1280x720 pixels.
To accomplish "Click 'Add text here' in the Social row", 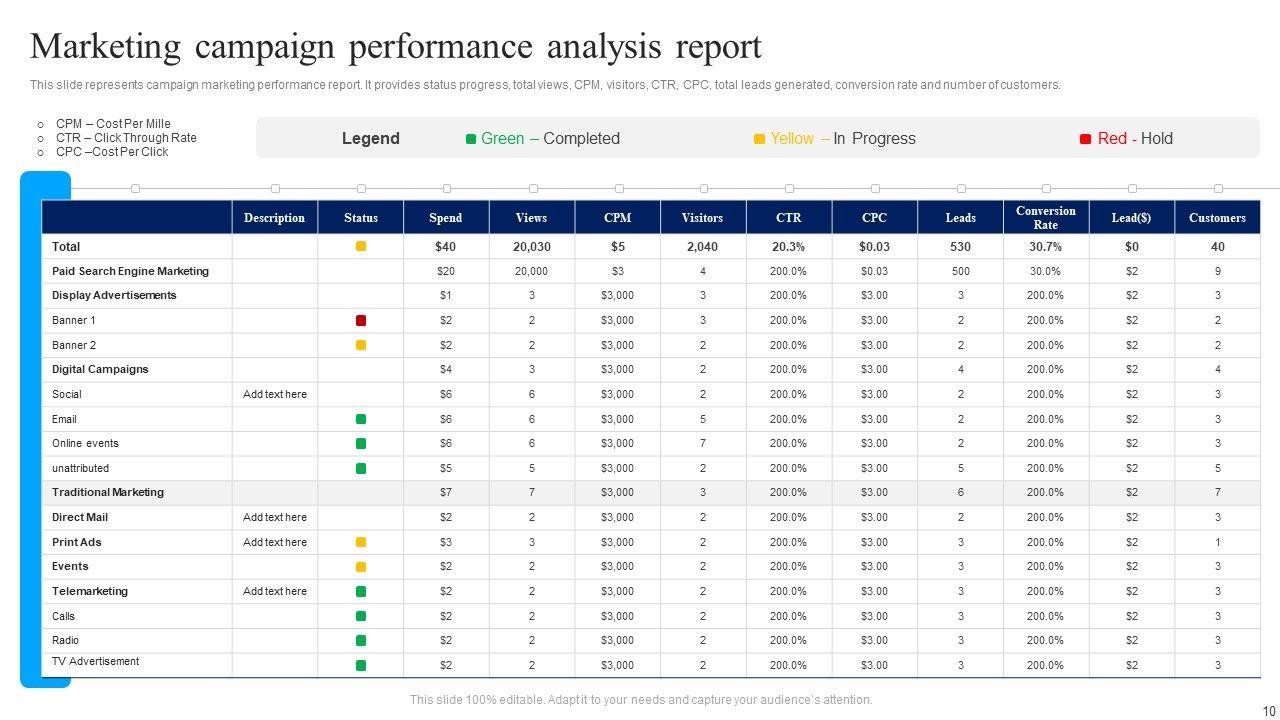I will 275,394.
